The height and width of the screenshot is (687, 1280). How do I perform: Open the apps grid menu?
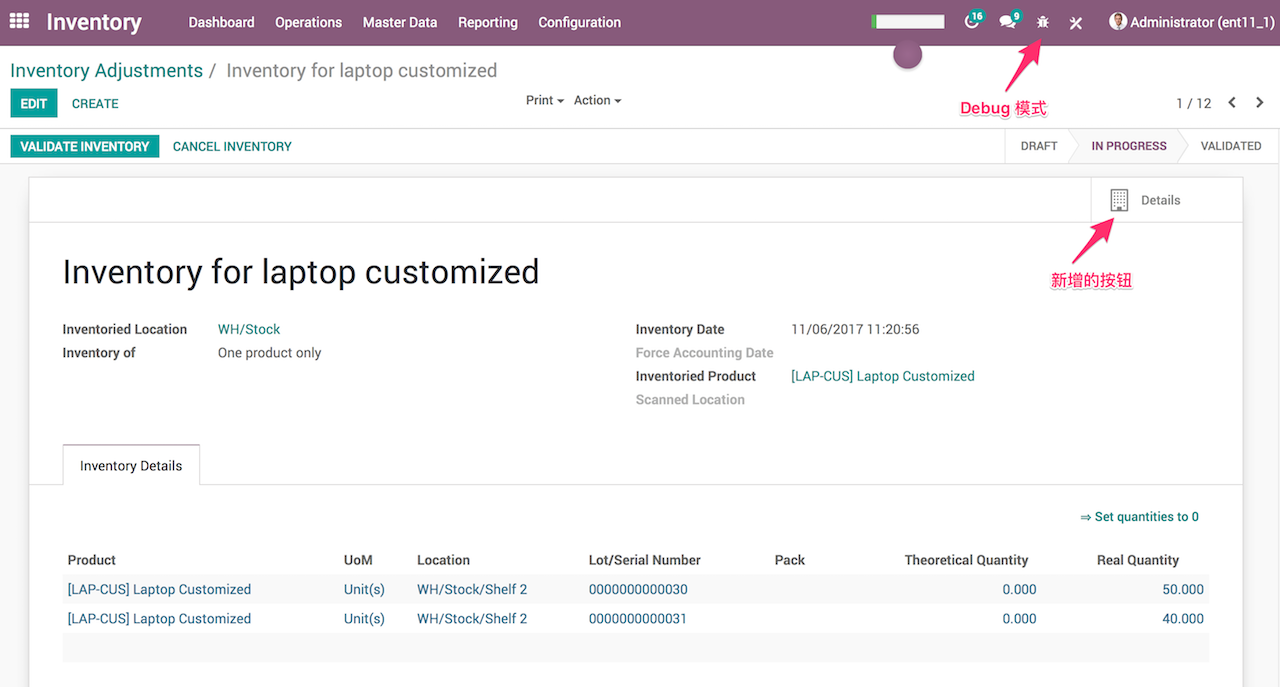pos(18,21)
